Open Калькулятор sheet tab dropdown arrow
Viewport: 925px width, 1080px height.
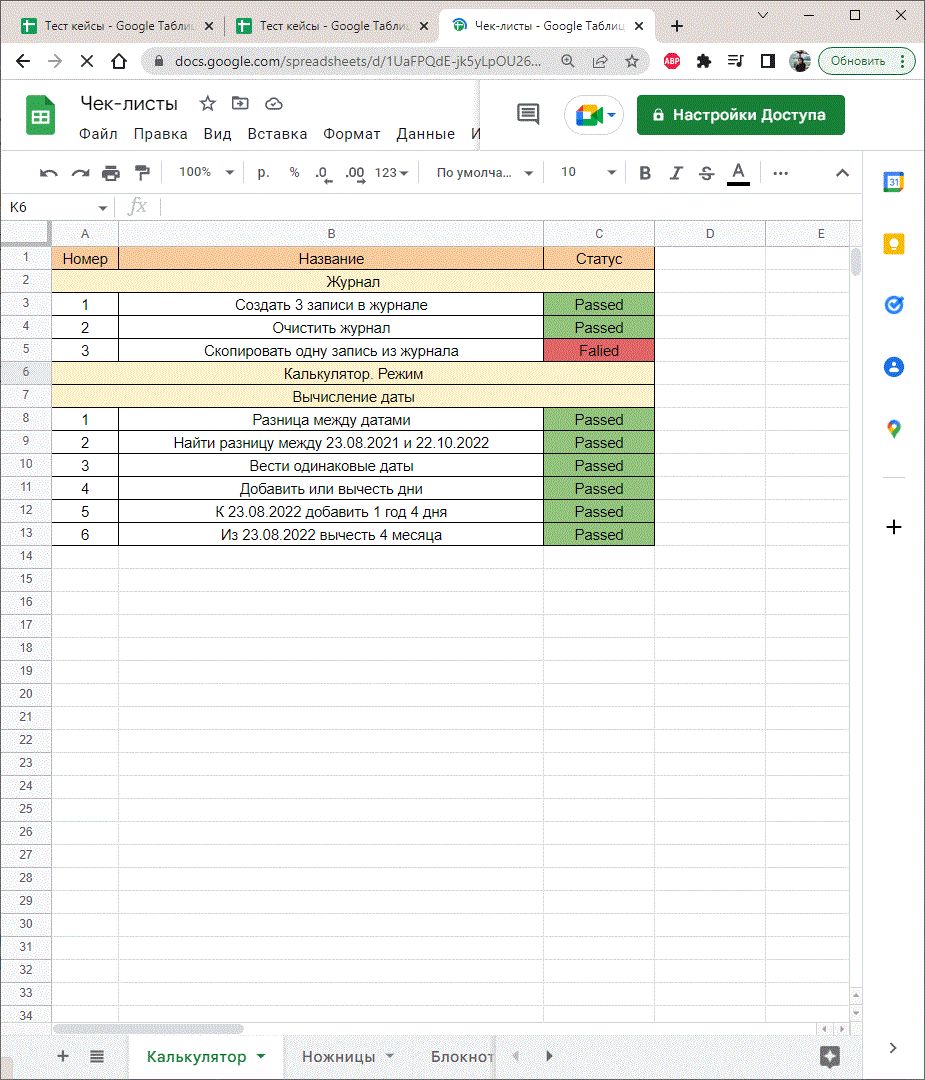click(261, 1056)
